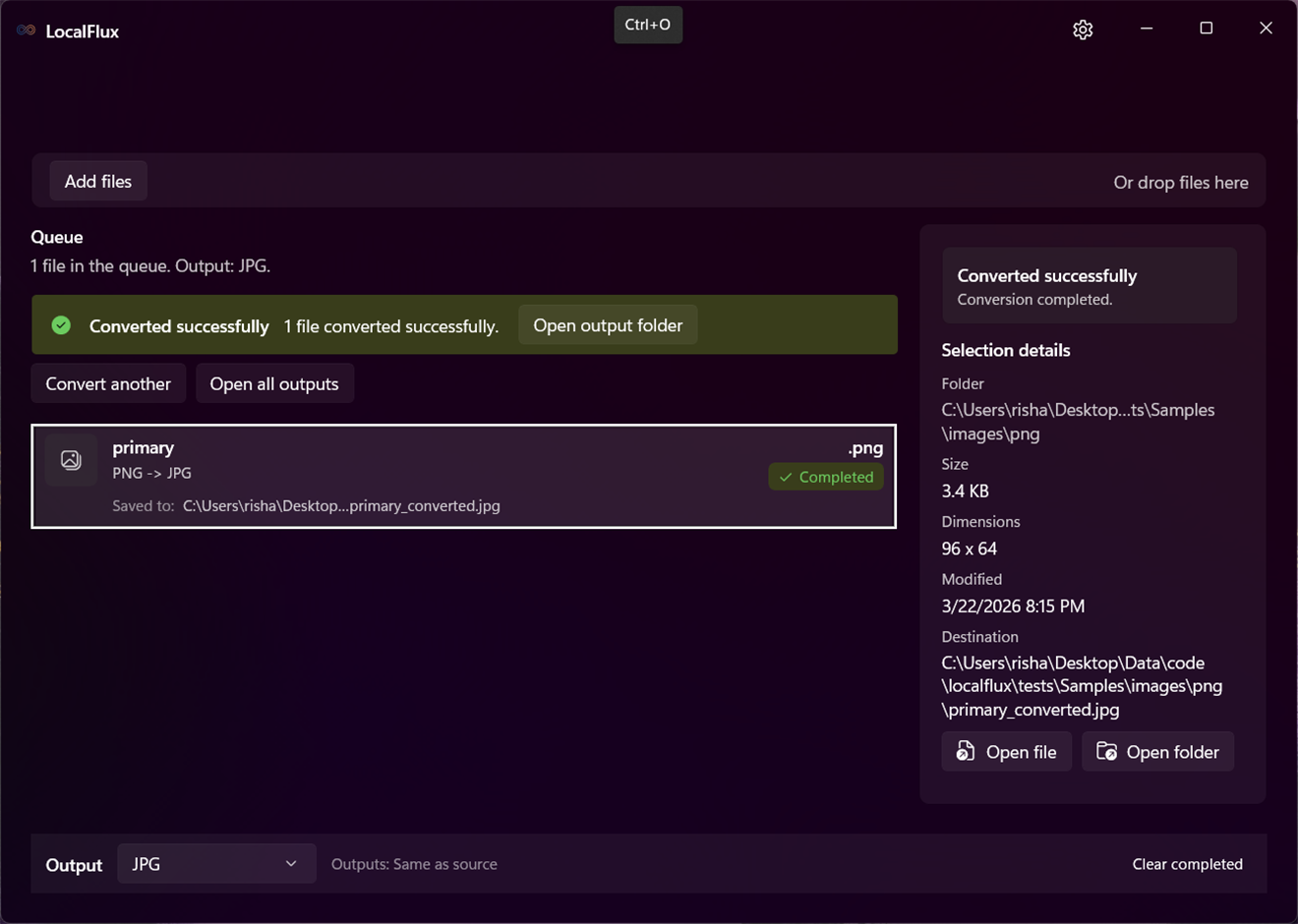Click the green success checkmark icon

click(x=61, y=325)
